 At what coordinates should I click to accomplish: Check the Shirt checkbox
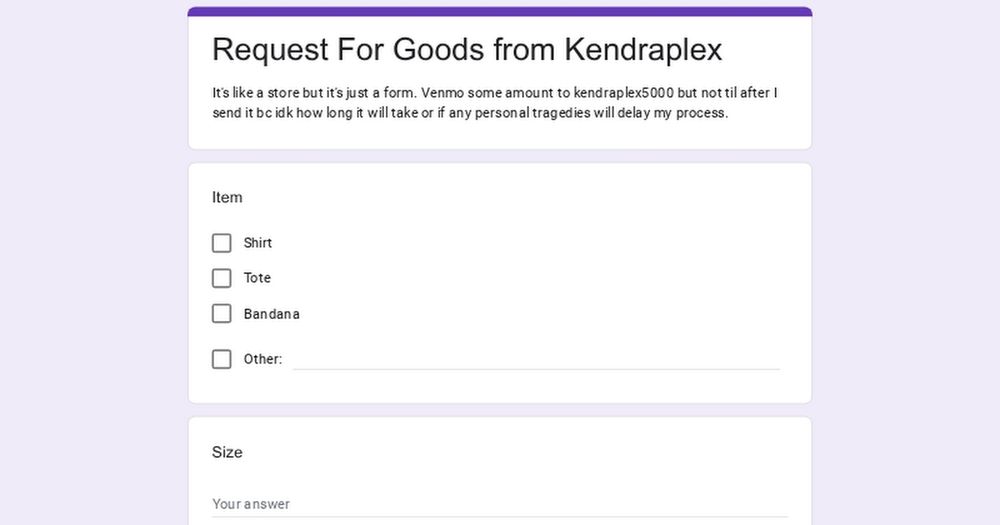click(222, 243)
